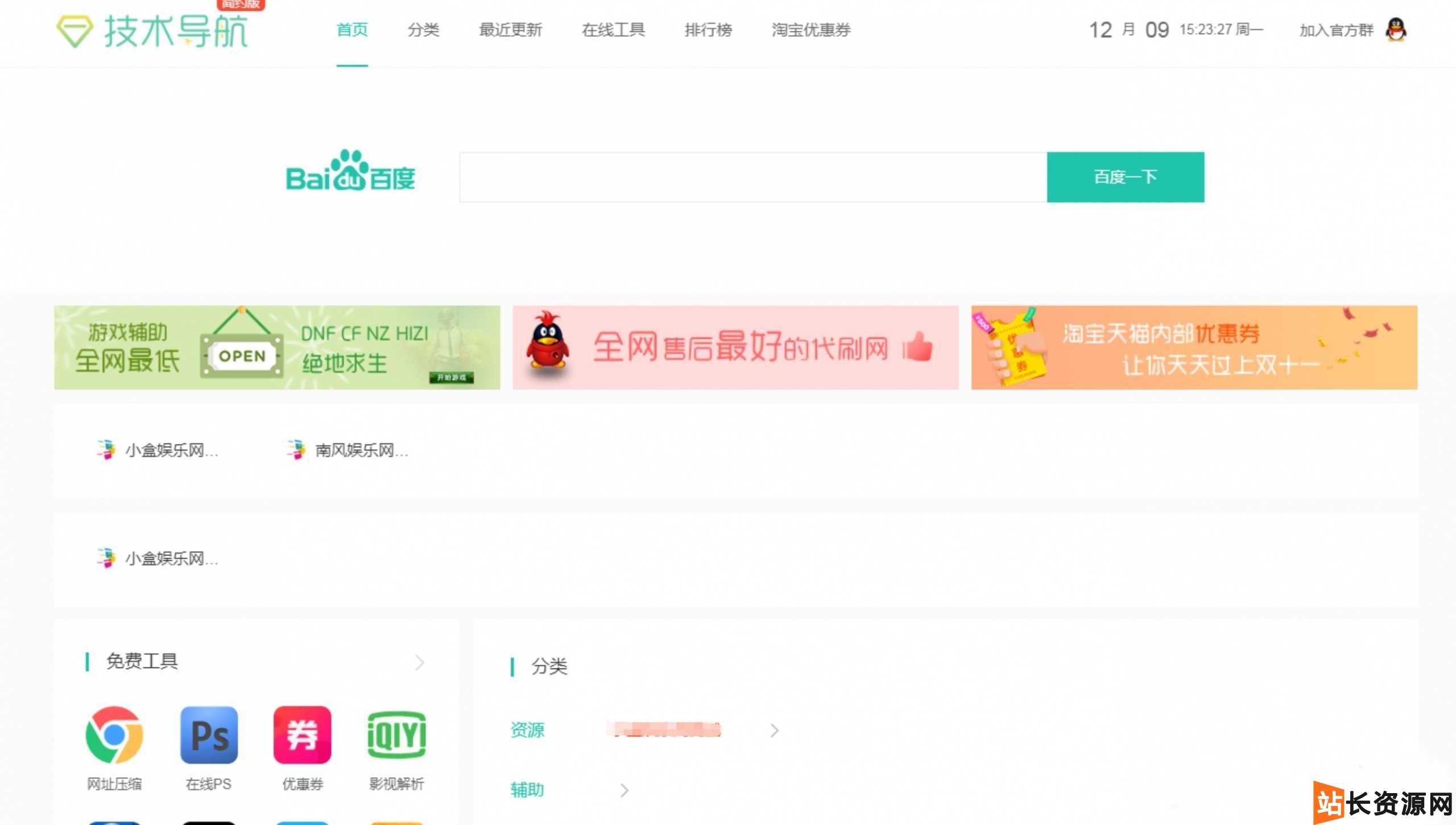Expand the 资源 category chevron

click(775, 731)
